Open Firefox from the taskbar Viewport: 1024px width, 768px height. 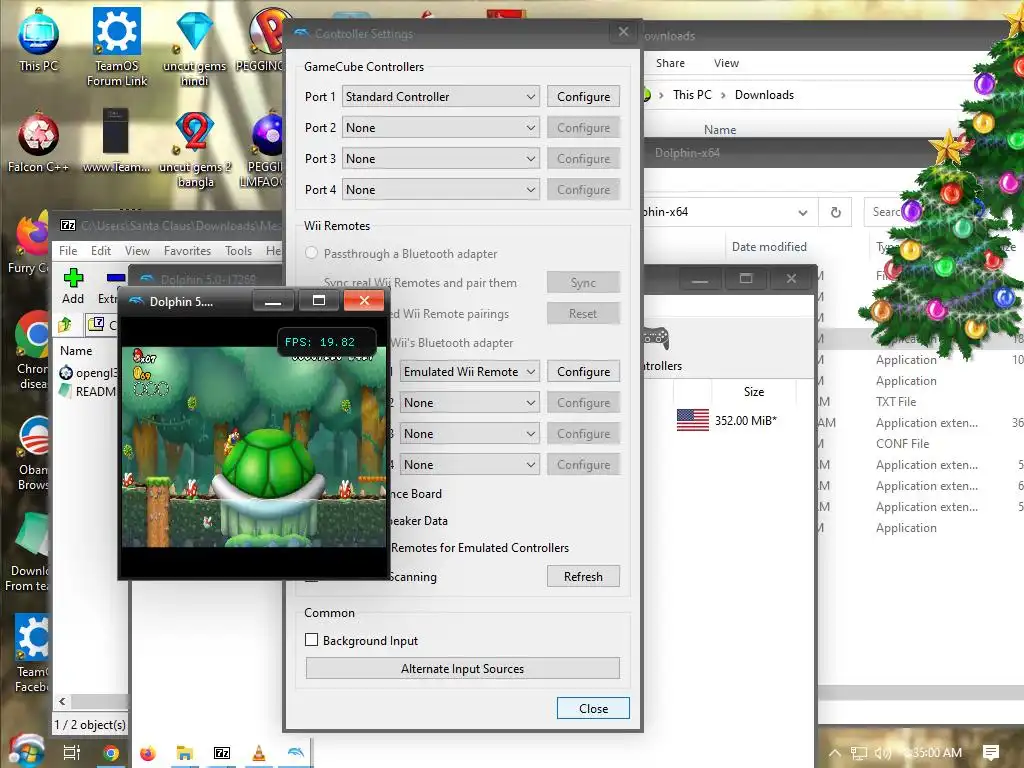coord(148,753)
